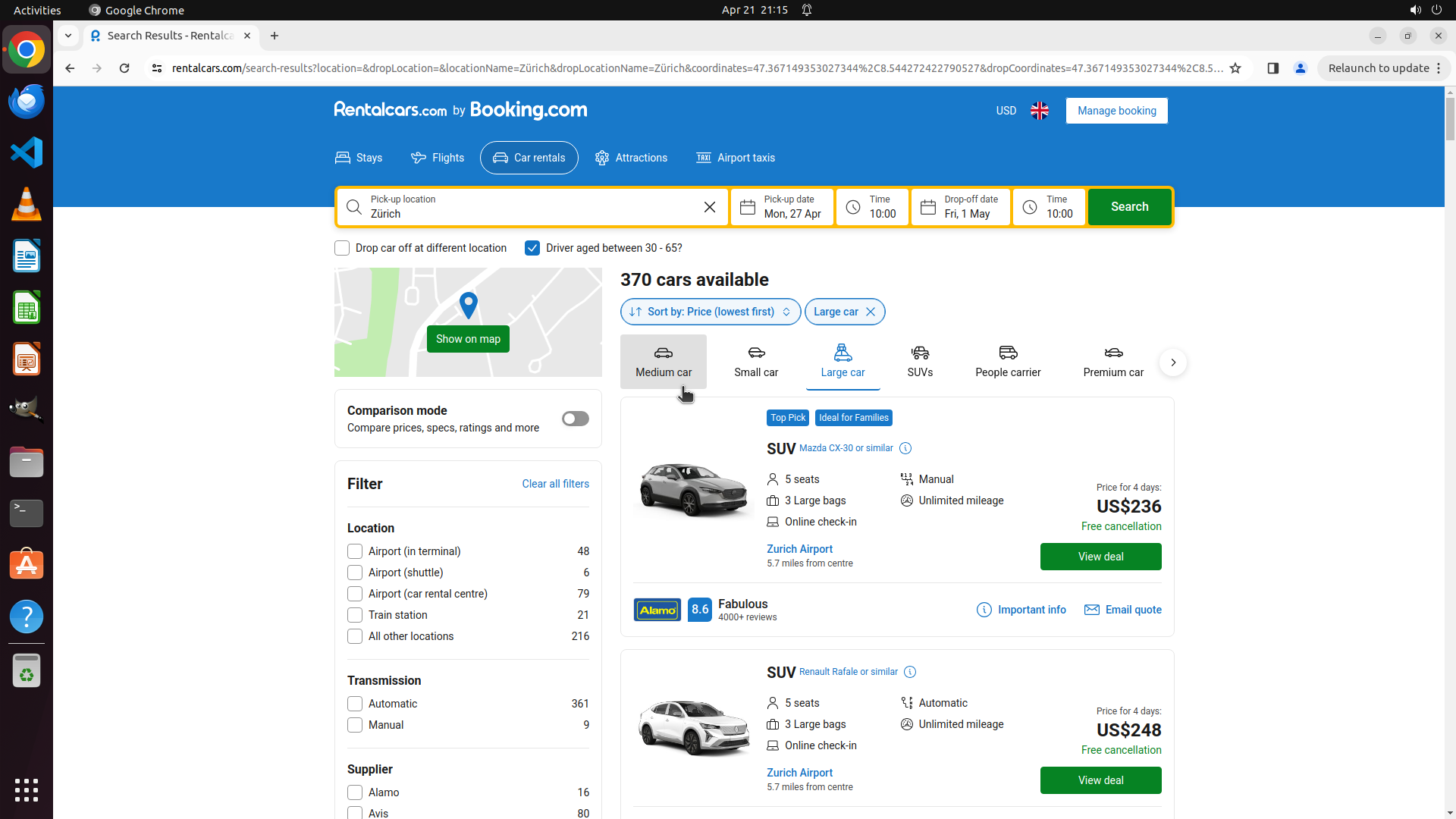Click the UK flag language icon

coord(1040,111)
